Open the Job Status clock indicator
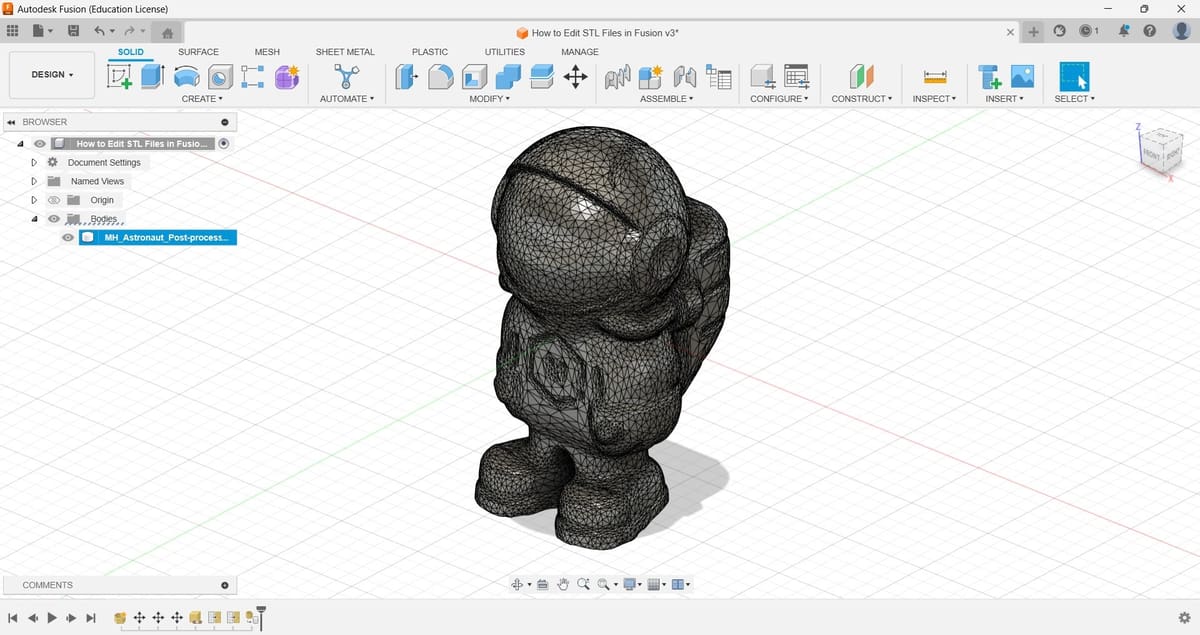 coord(1089,31)
